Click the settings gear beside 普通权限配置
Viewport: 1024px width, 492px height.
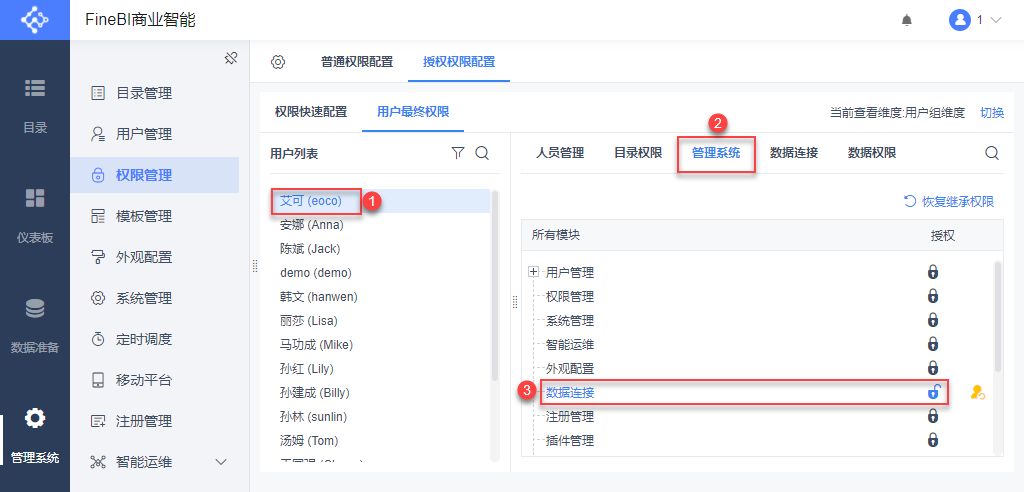point(278,62)
